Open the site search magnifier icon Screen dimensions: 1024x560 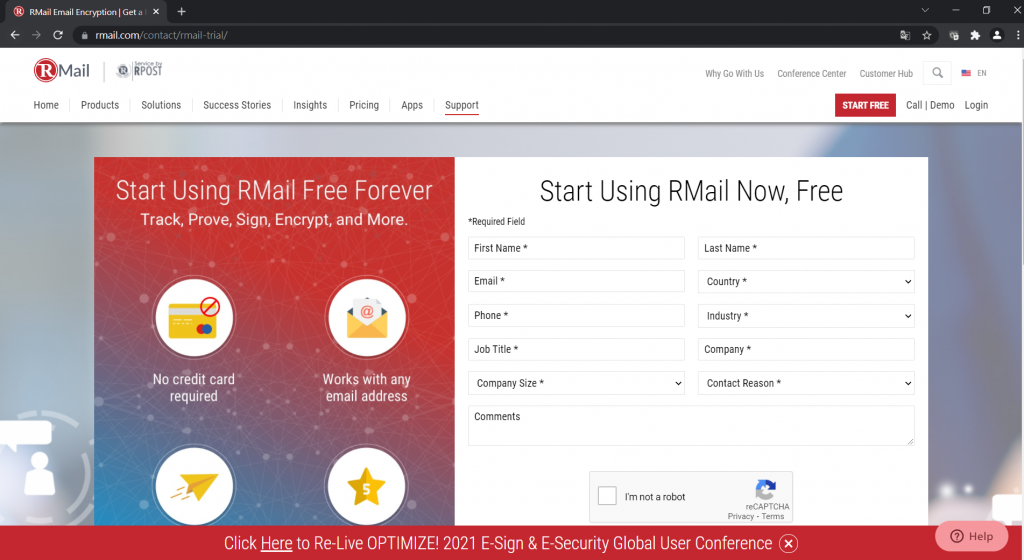[937, 73]
